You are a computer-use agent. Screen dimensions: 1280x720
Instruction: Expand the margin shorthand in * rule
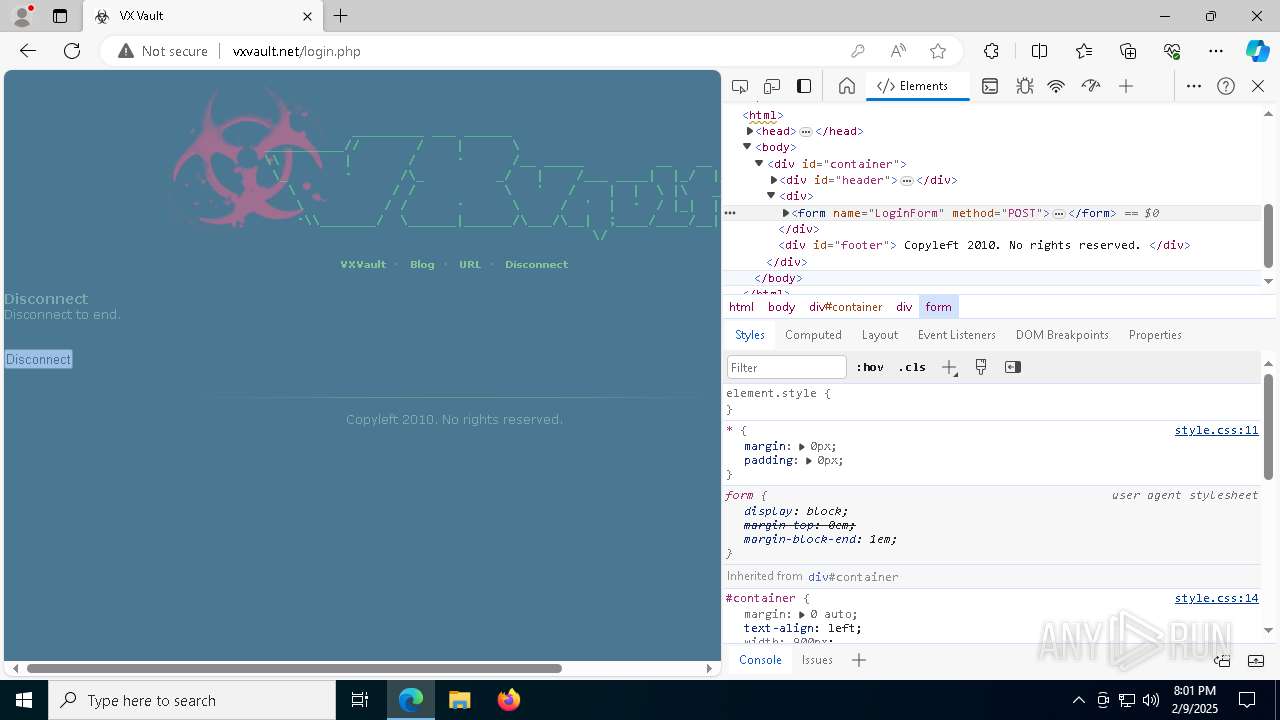pyautogui.click(x=802, y=446)
